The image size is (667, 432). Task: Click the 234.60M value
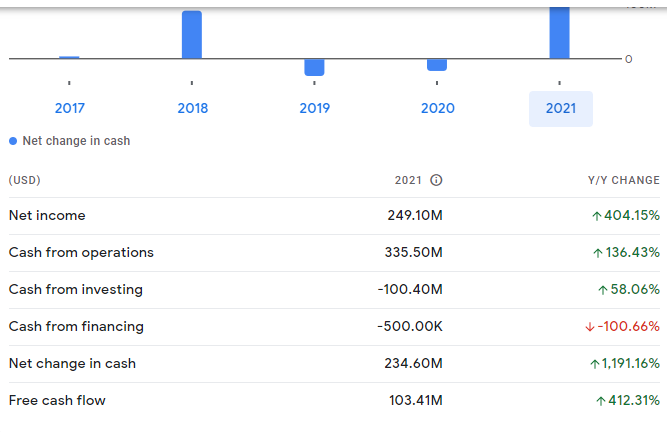coord(413,364)
